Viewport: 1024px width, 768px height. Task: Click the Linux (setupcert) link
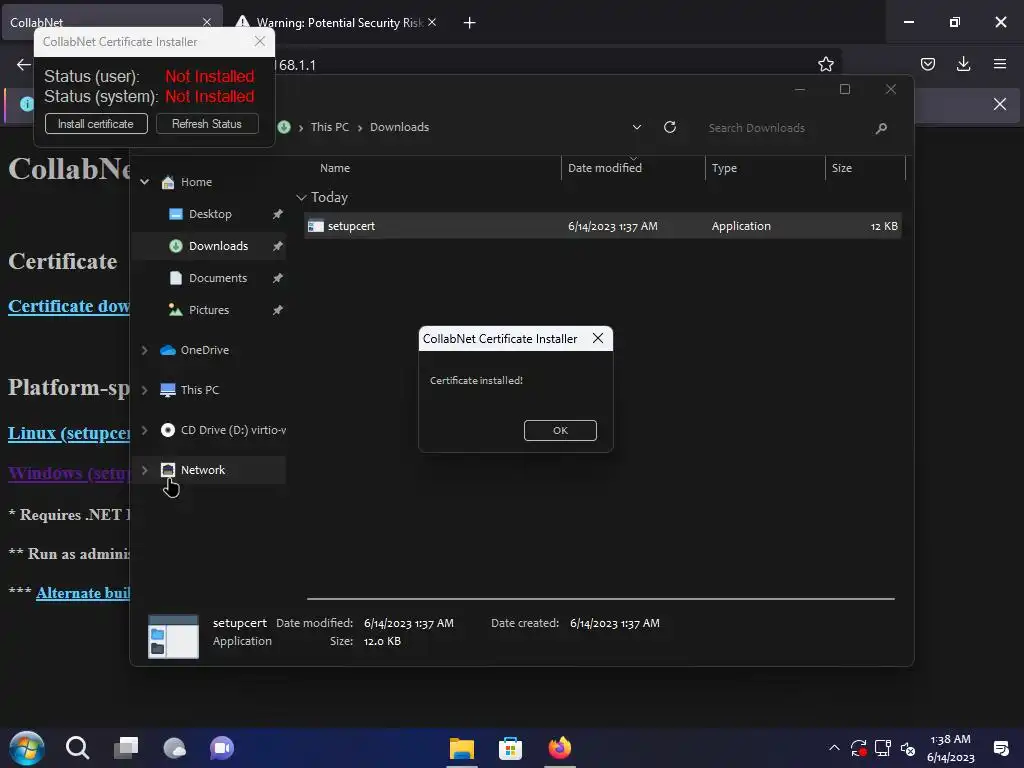coord(69,433)
